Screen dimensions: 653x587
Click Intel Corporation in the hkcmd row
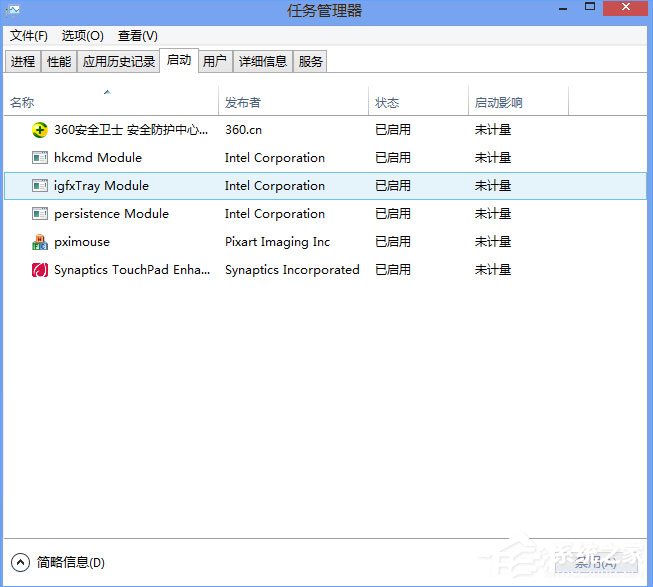(x=275, y=158)
